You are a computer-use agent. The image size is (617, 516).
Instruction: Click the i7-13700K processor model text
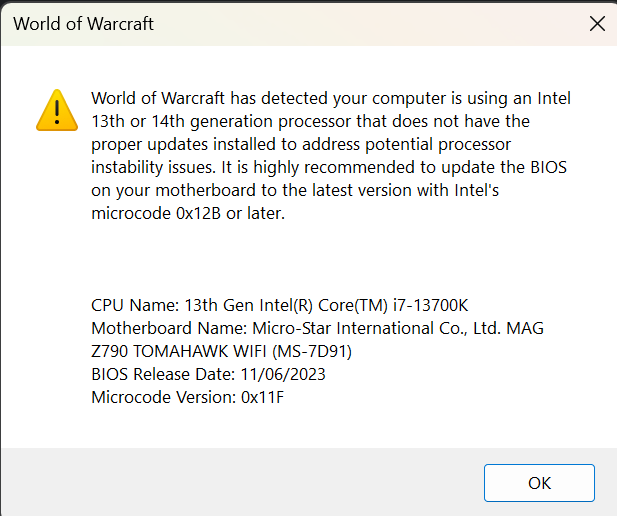(430, 305)
